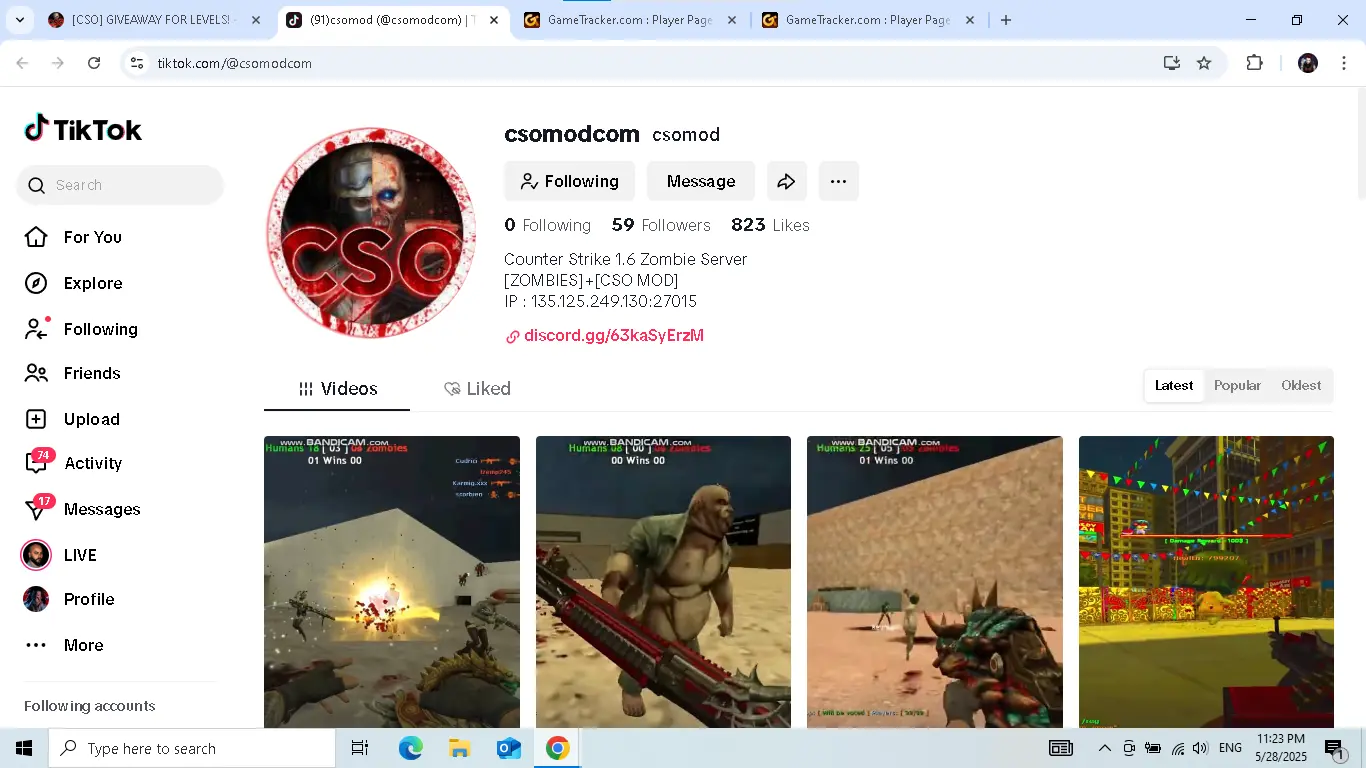Close the csomod TikTok tab

coord(494,20)
